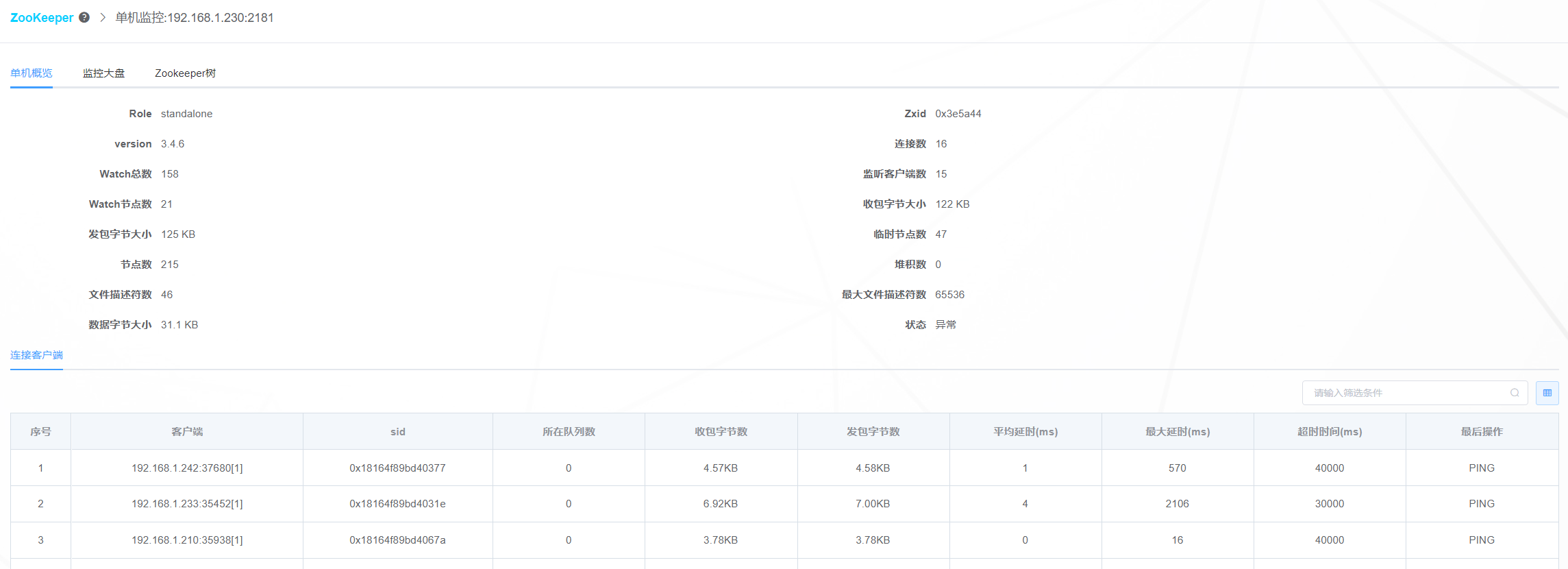
Task: Click the search magnifier icon in filter box
Action: coord(1515,393)
